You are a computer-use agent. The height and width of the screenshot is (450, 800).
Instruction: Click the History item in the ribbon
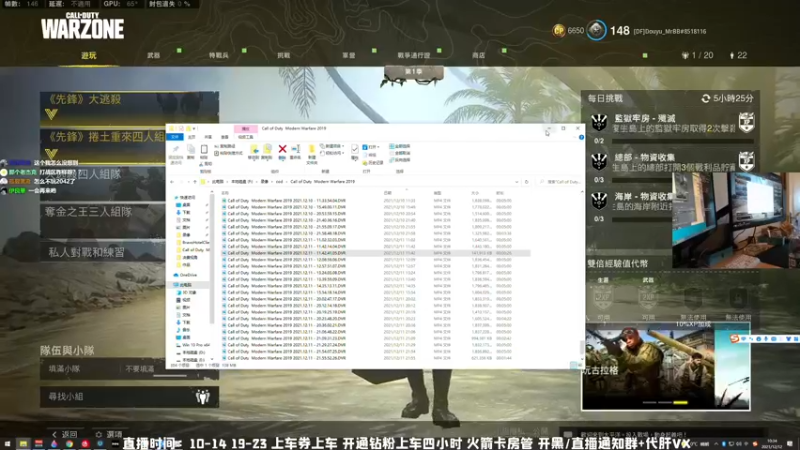[372, 163]
